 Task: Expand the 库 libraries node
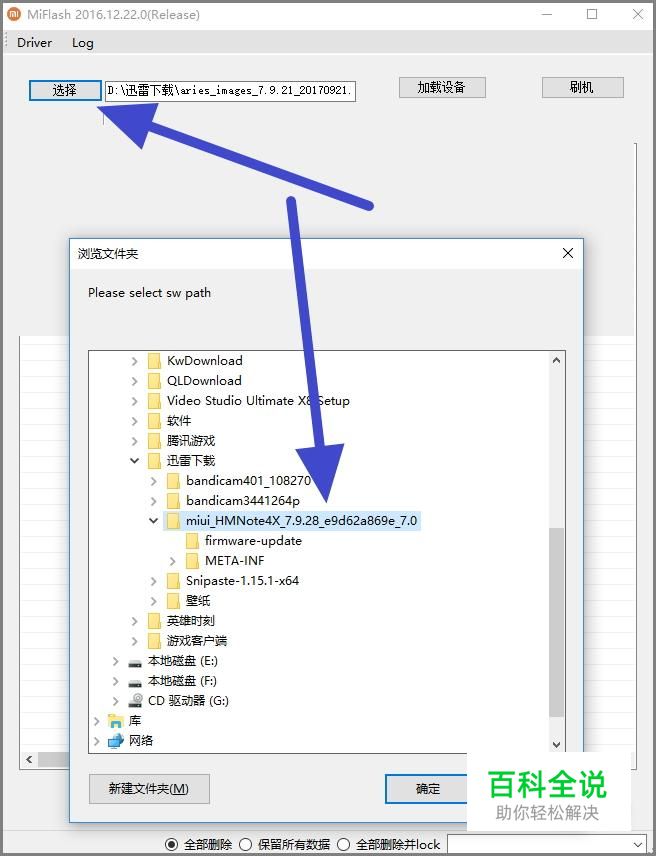tap(97, 721)
